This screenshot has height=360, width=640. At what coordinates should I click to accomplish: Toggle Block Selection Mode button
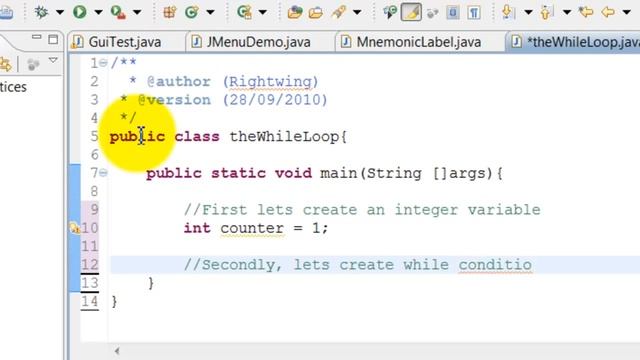pyautogui.click(x=453, y=13)
